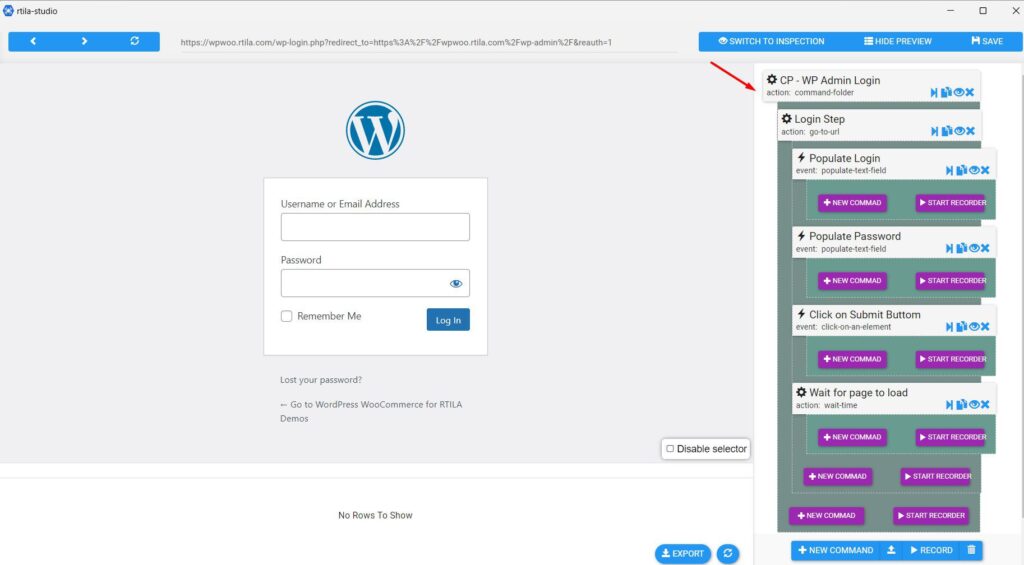Screen dimensions: 1024x565
Task: Run the Populate Password command with the step-forward icon
Action: click(950, 248)
